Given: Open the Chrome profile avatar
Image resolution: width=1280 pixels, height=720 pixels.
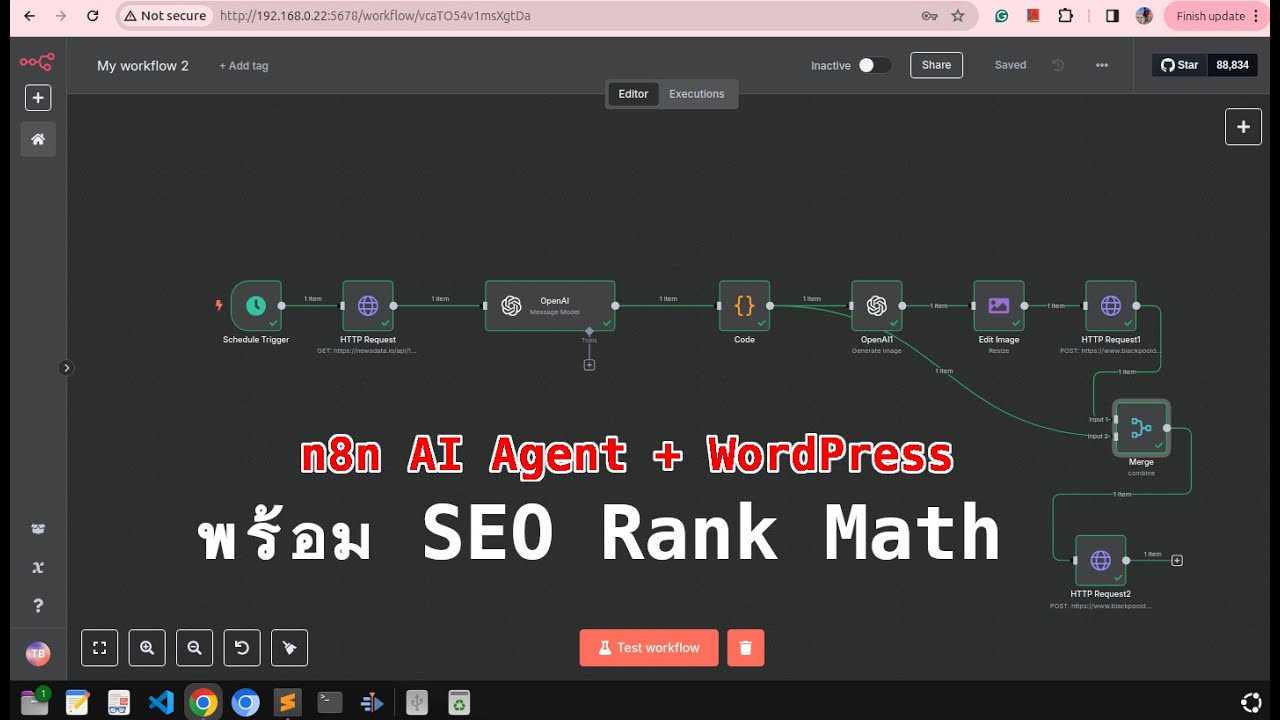Looking at the screenshot, I should pyautogui.click(x=1144, y=16).
